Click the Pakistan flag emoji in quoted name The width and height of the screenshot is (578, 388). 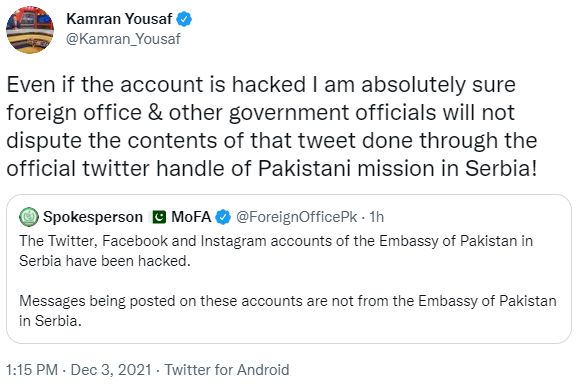click(x=159, y=217)
